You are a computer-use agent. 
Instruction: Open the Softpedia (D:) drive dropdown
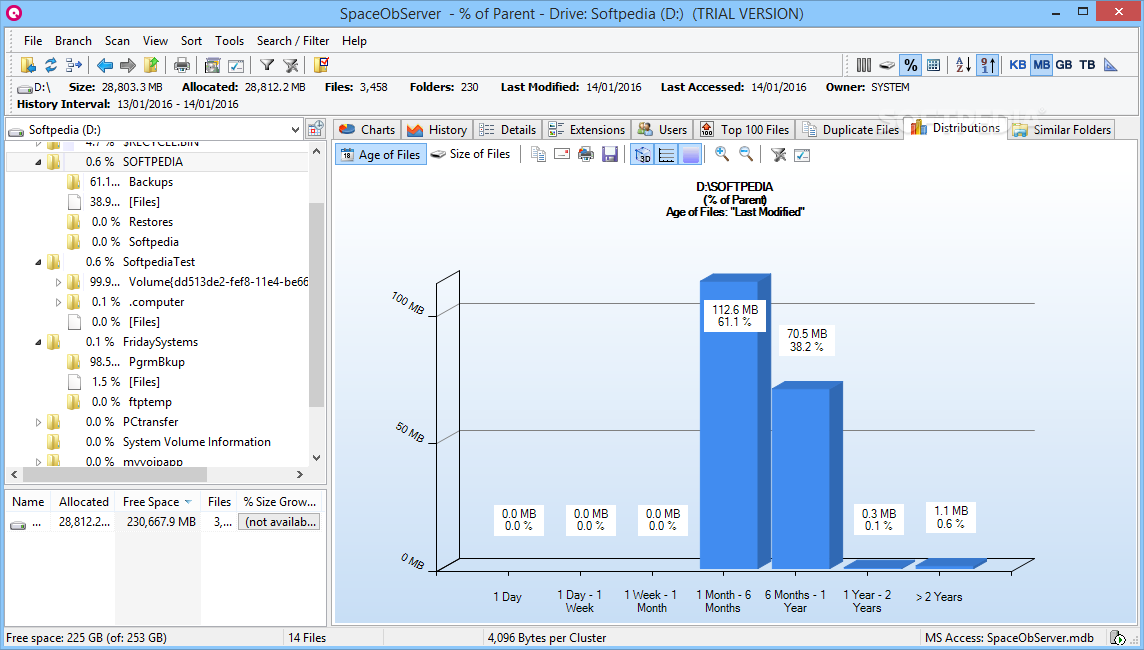pyautogui.click(x=295, y=130)
